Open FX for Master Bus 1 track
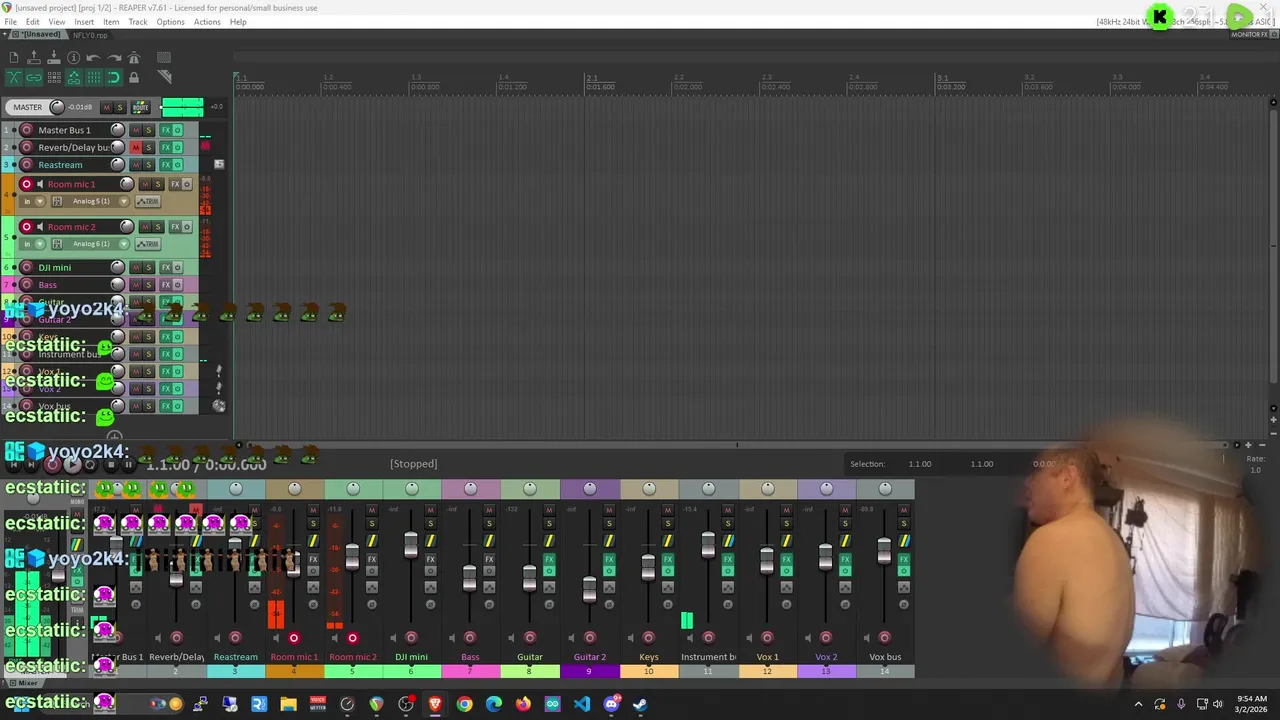This screenshot has width=1280, height=720. point(166,130)
